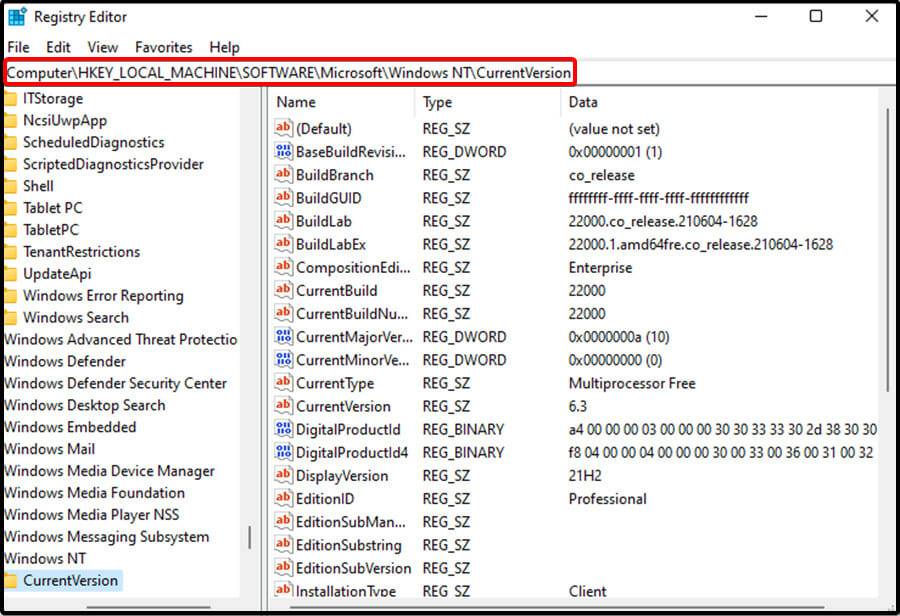The width and height of the screenshot is (900, 616).
Task: Select the UpdateApi folder icon
Action: tap(10, 274)
